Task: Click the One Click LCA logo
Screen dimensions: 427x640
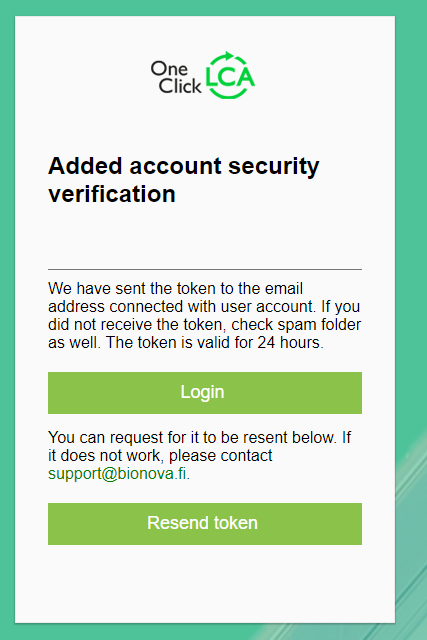Action: pos(203,76)
